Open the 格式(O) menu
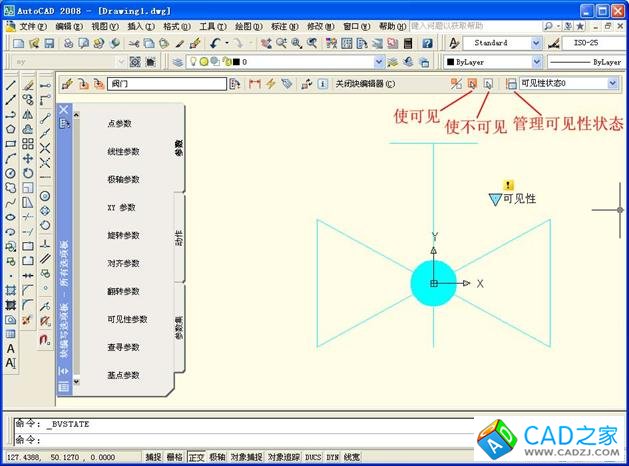Screen dimensions: 629x466 pos(177,26)
